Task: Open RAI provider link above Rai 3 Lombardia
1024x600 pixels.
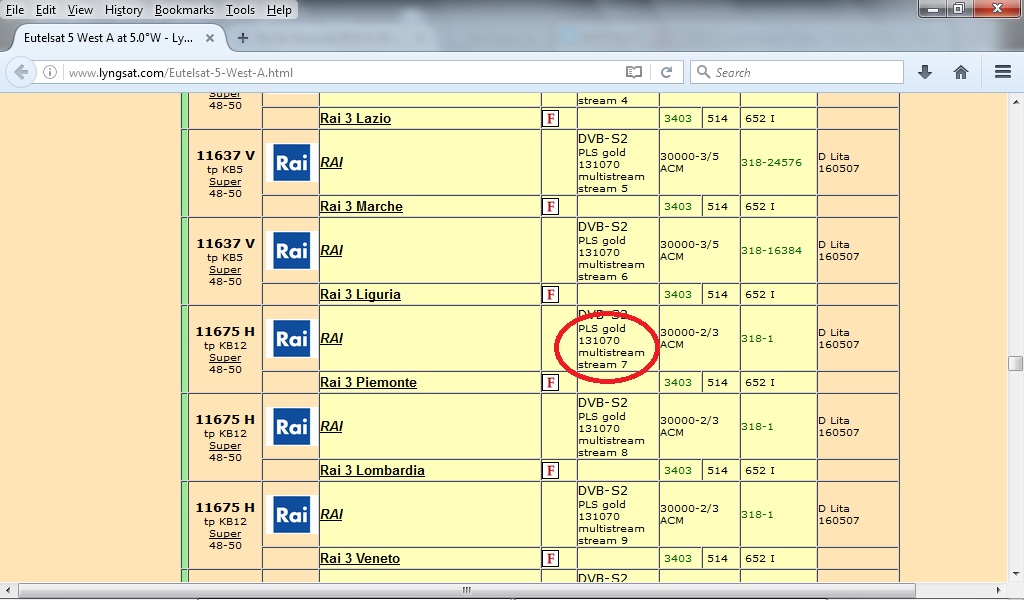Action: click(332, 426)
